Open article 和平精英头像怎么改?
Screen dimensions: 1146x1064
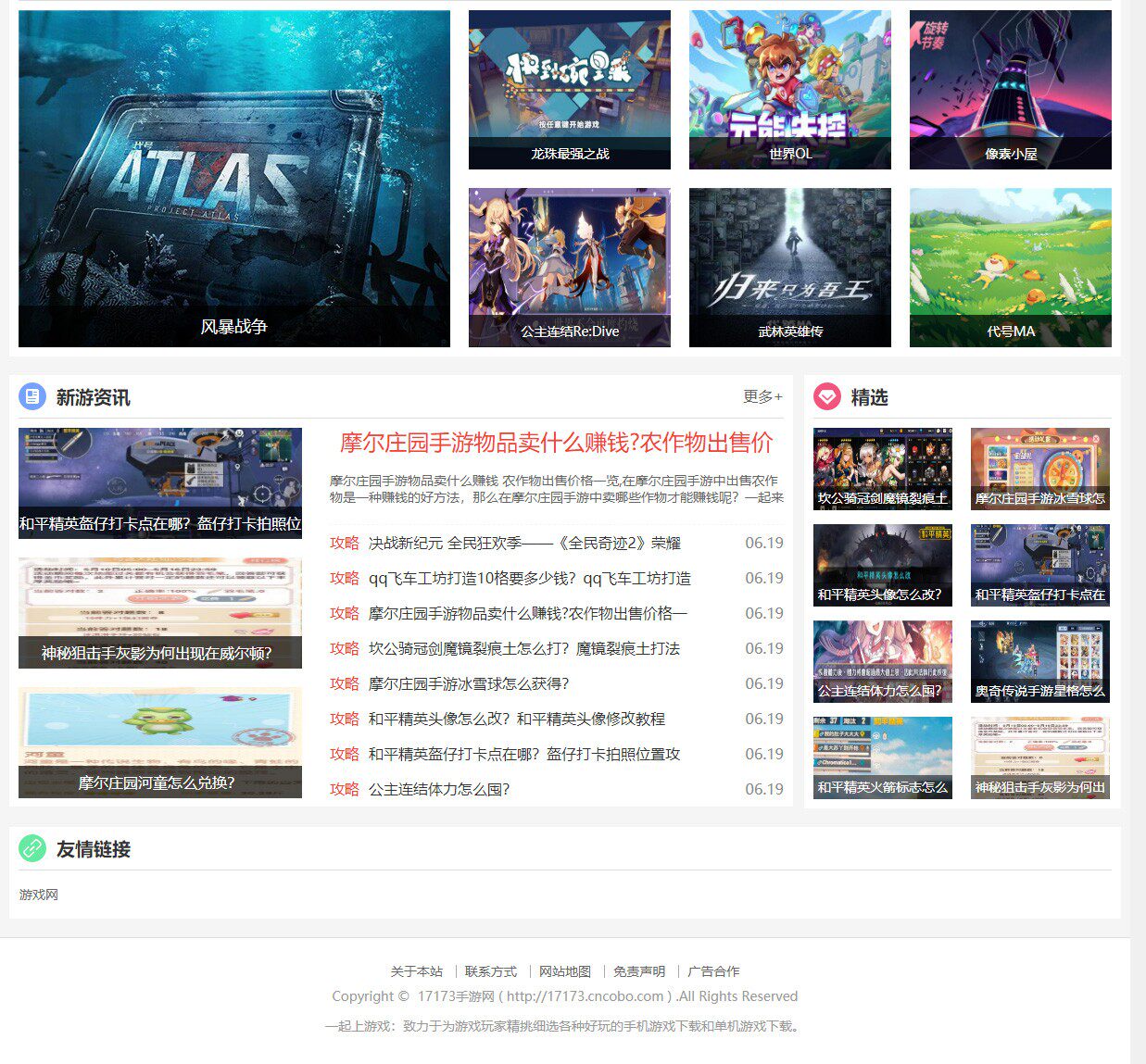[515, 719]
